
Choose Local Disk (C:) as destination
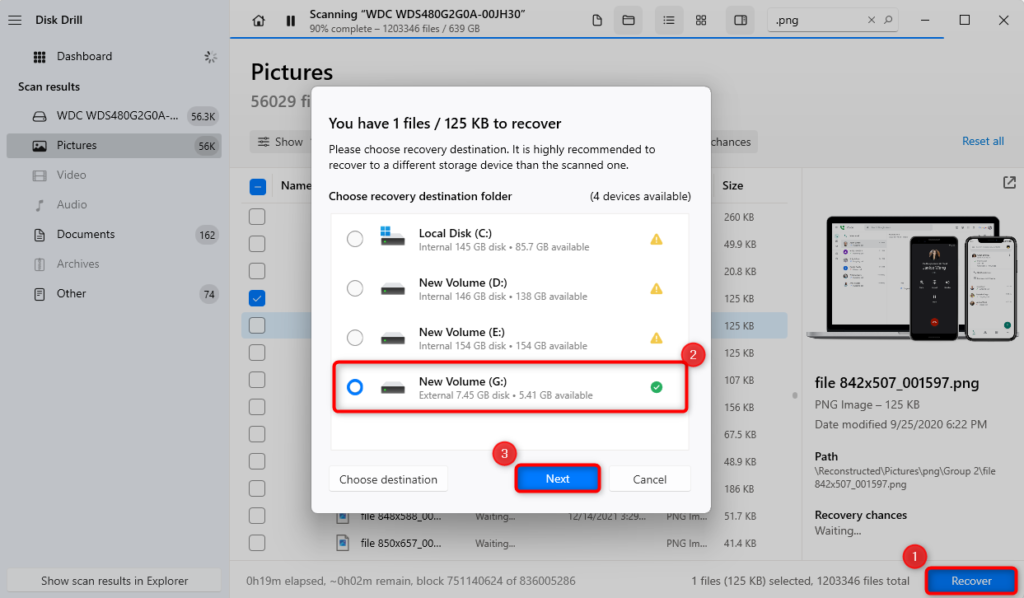coord(355,239)
